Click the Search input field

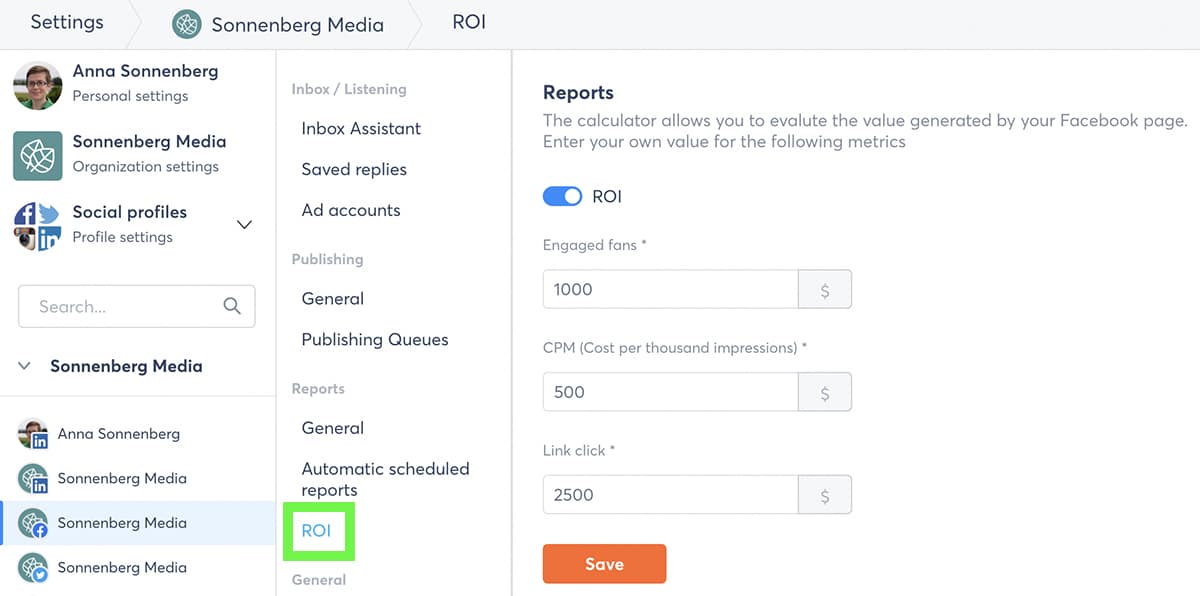(136, 307)
